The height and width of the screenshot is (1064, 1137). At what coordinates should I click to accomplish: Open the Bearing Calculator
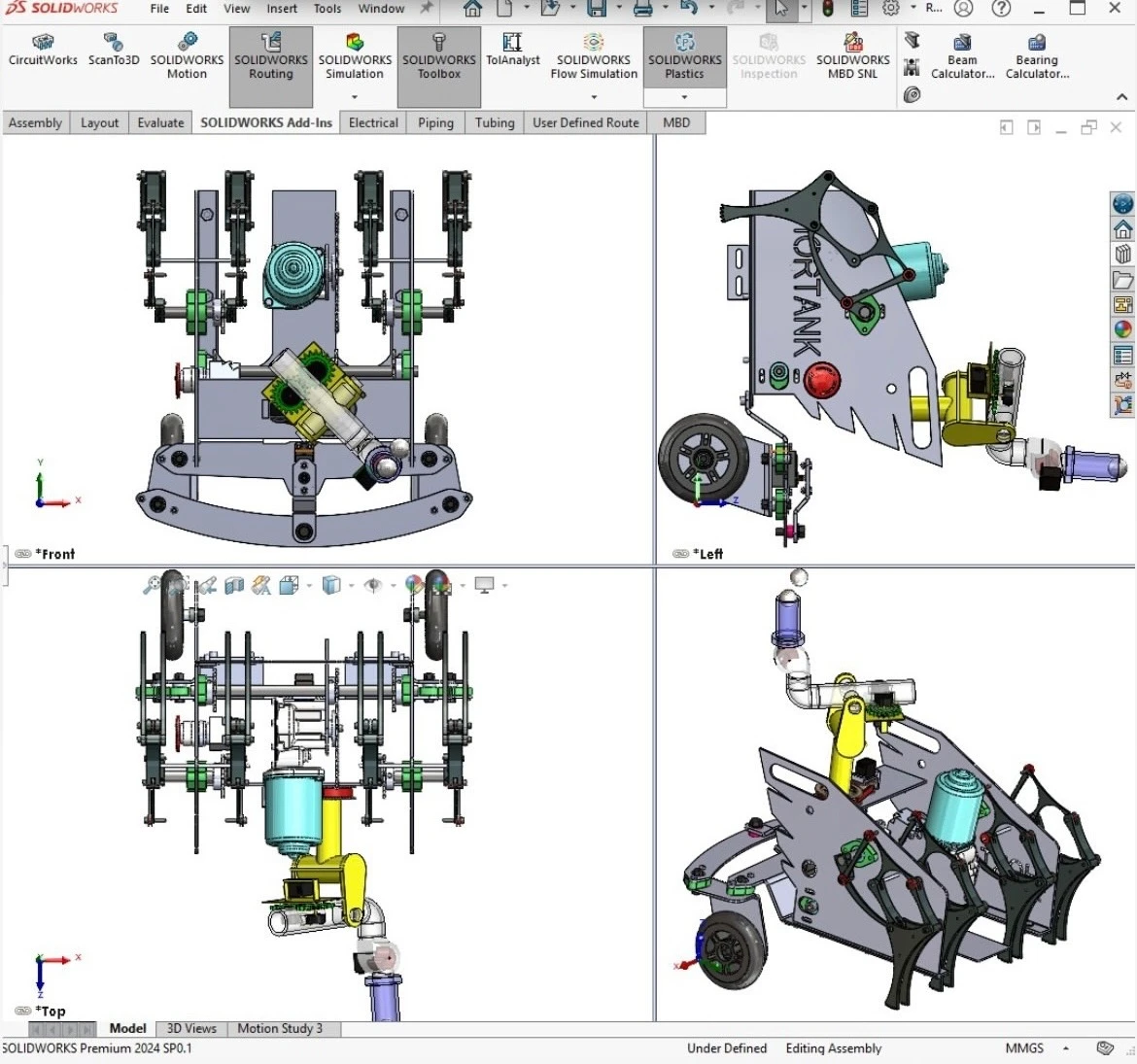point(1037,56)
